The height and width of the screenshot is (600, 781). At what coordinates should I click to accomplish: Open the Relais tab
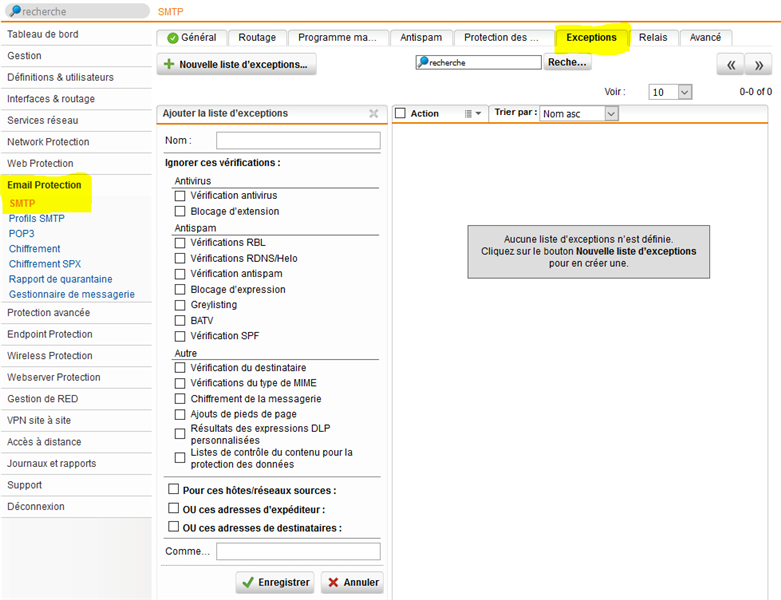[x=653, y=38]
